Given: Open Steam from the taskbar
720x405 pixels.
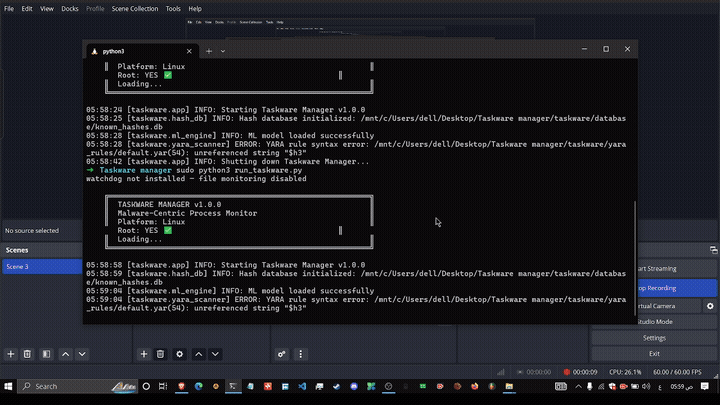Looking at the screenshot, I should pos(337,386).
